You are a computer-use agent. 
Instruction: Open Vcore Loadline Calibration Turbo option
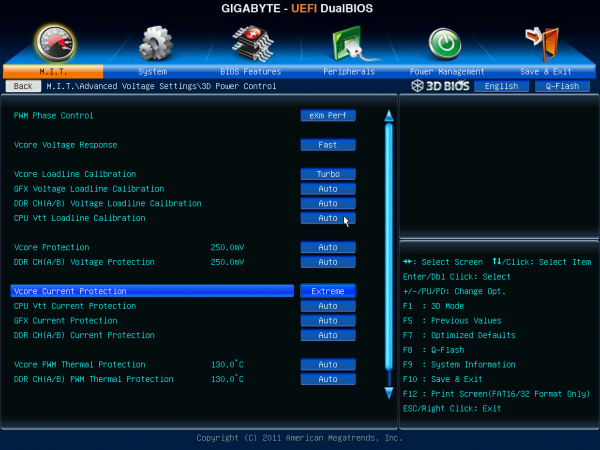click(328, 174)
